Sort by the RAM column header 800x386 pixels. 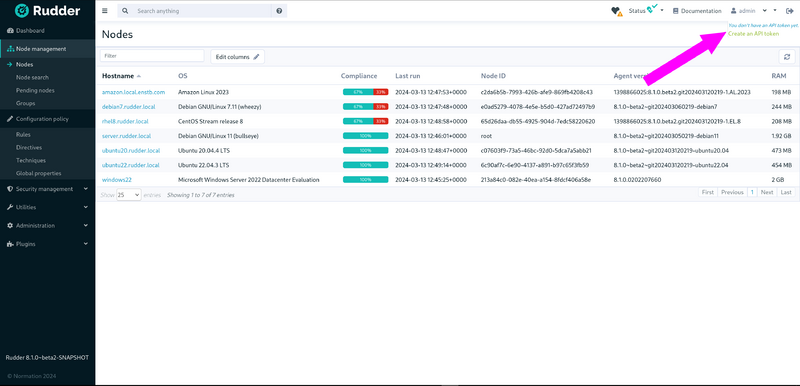tap(779, 76)
